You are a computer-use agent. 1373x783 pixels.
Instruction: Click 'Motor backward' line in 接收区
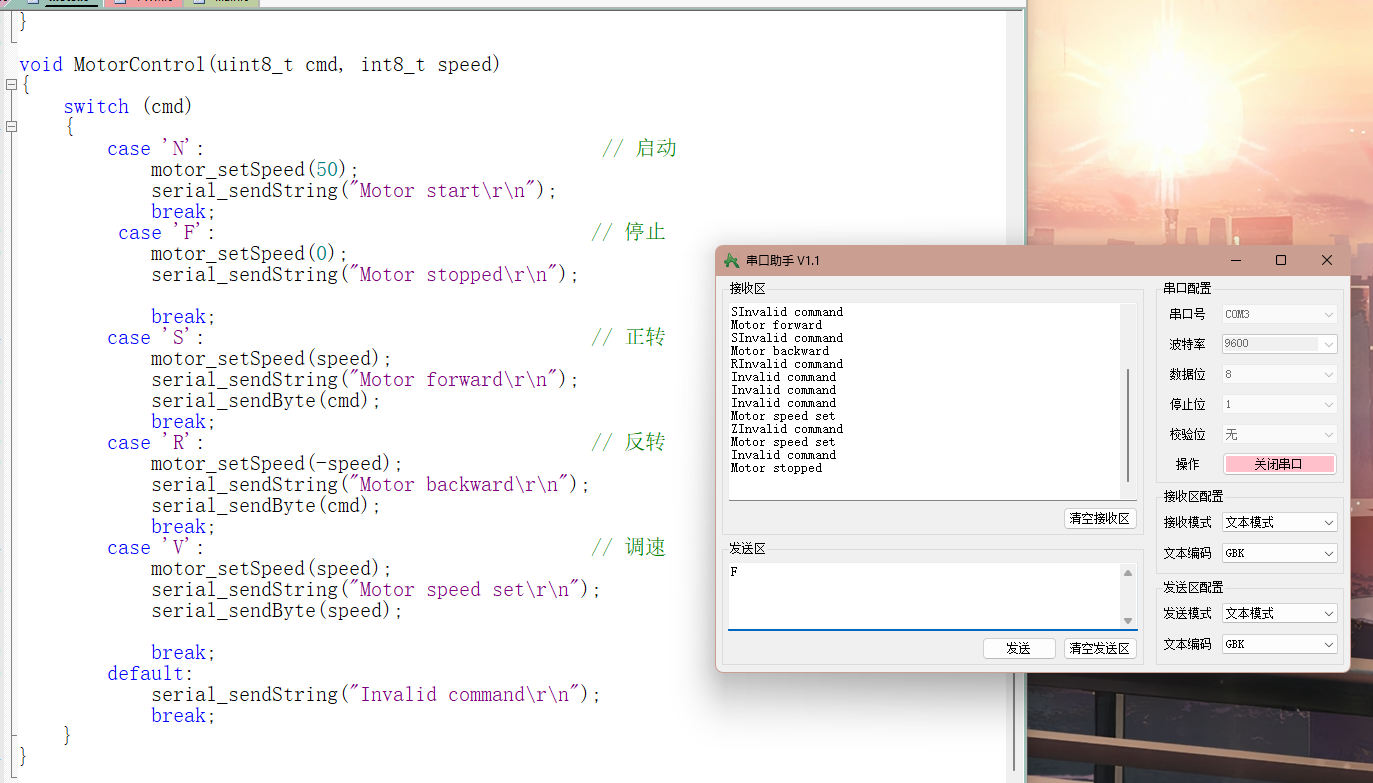click(x=780, y=351)
